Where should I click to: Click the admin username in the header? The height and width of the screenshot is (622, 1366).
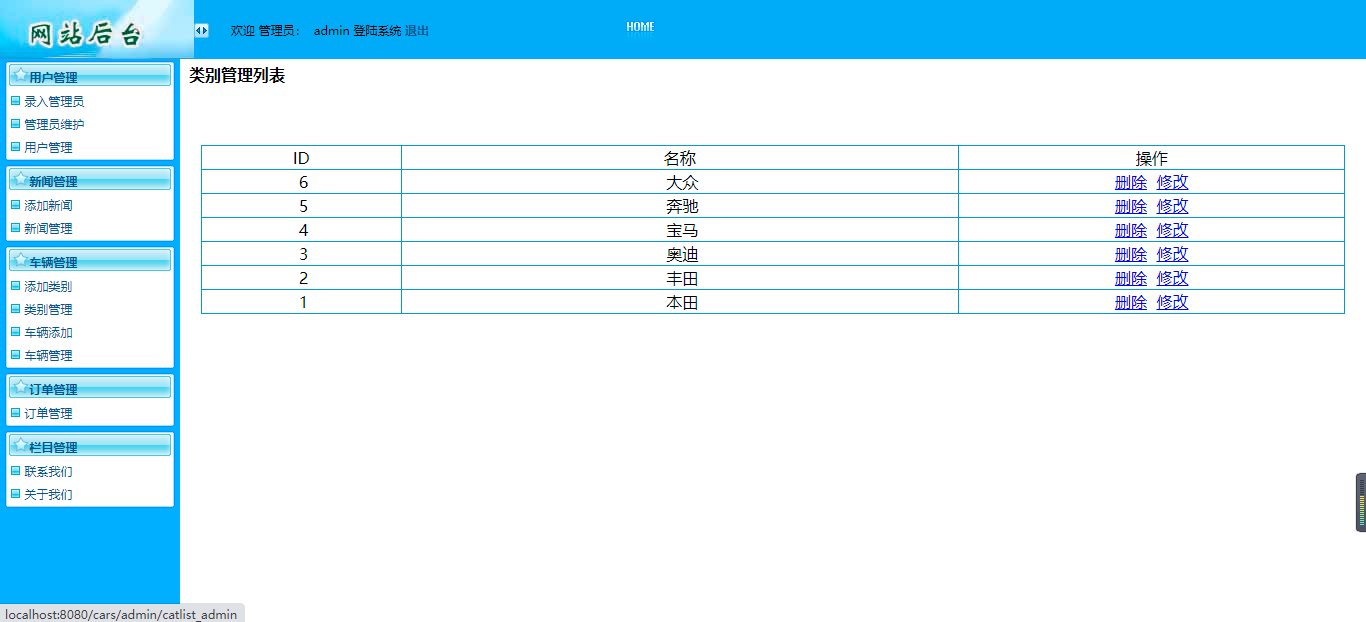coord(331,31)
